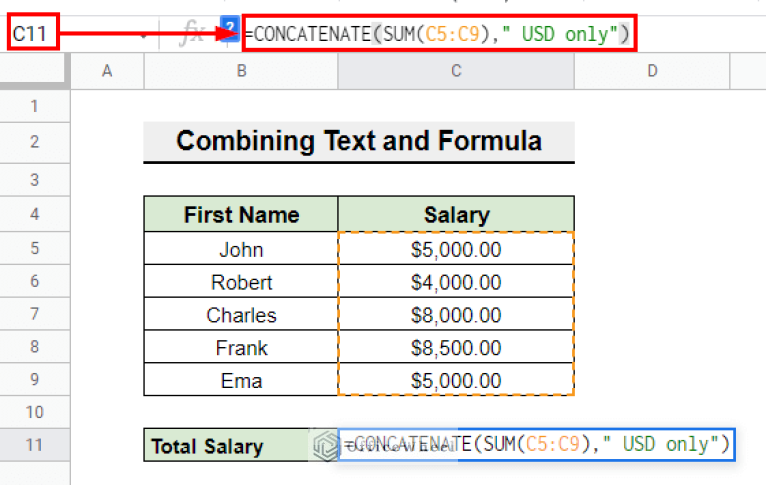This screenshot has width=766, height=485.
Task: Click the First Name header cell
Action: tap(241, 214)
